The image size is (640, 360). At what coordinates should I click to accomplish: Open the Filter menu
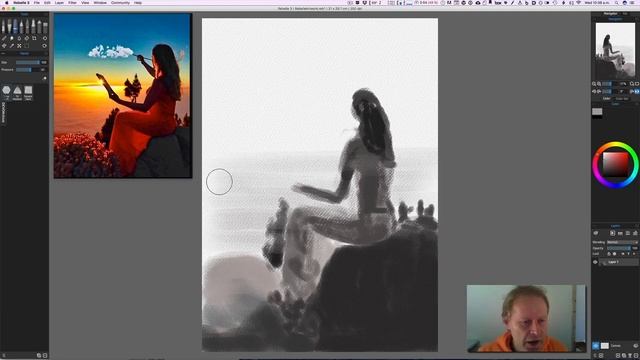coord(72,2)
